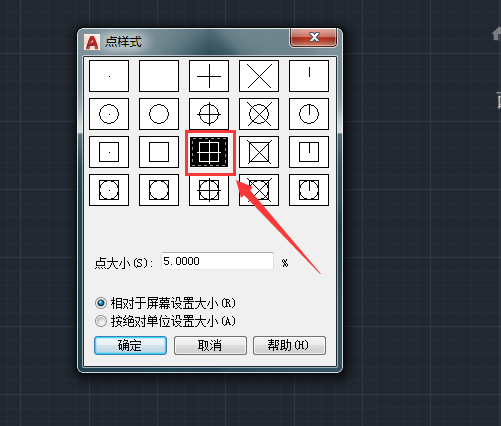Viewport: 501px width, 426px height.
Task: Pick square with X point style
Action: (x=259, y=152)
